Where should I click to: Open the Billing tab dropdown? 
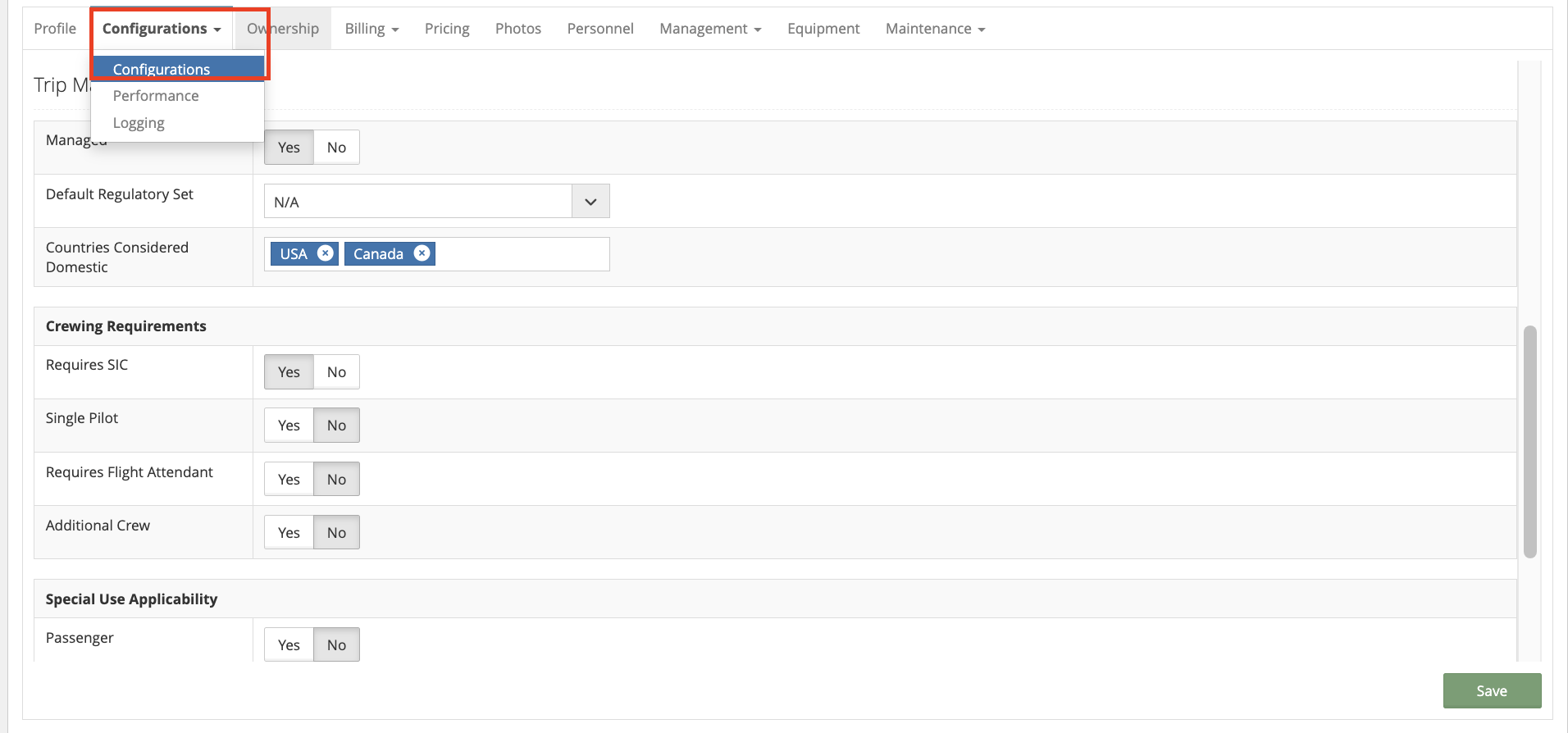click(371, 29)
